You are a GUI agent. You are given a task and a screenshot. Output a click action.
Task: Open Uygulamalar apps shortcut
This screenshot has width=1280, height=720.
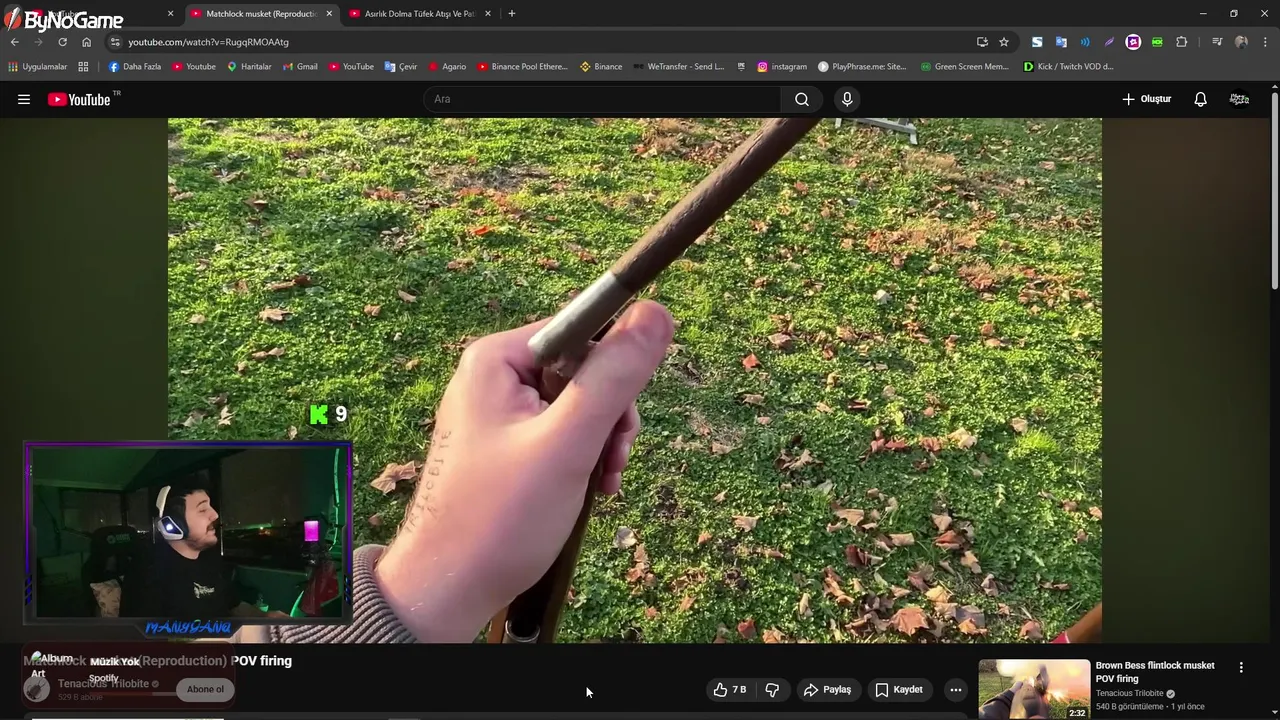(x=37, y=67)
